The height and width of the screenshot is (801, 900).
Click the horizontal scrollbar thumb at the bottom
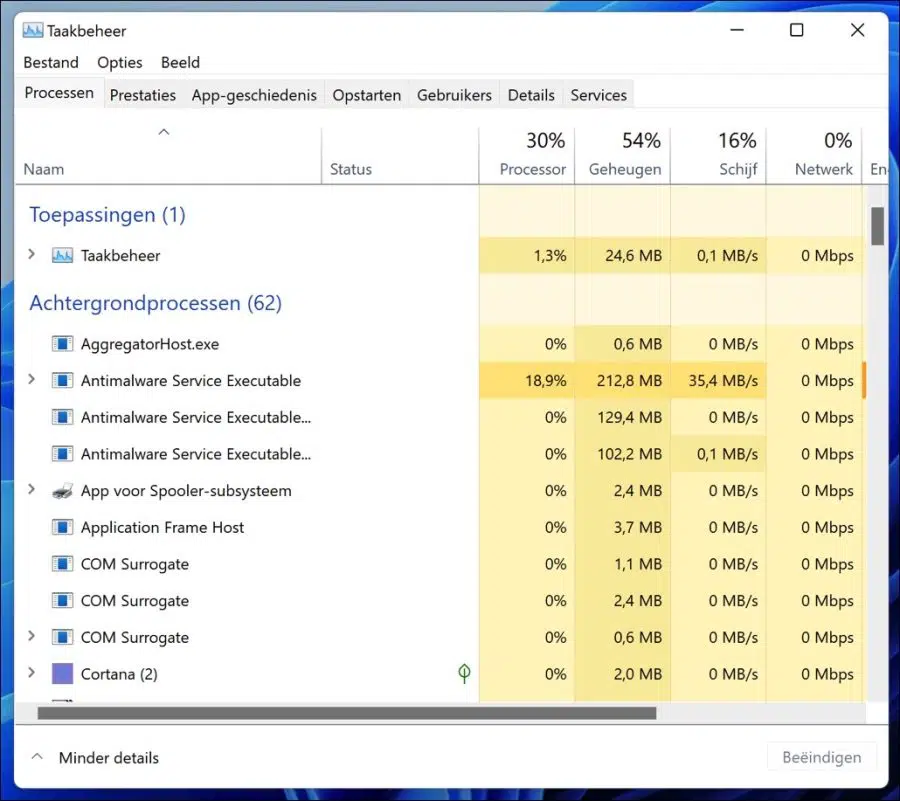point(347,713)
